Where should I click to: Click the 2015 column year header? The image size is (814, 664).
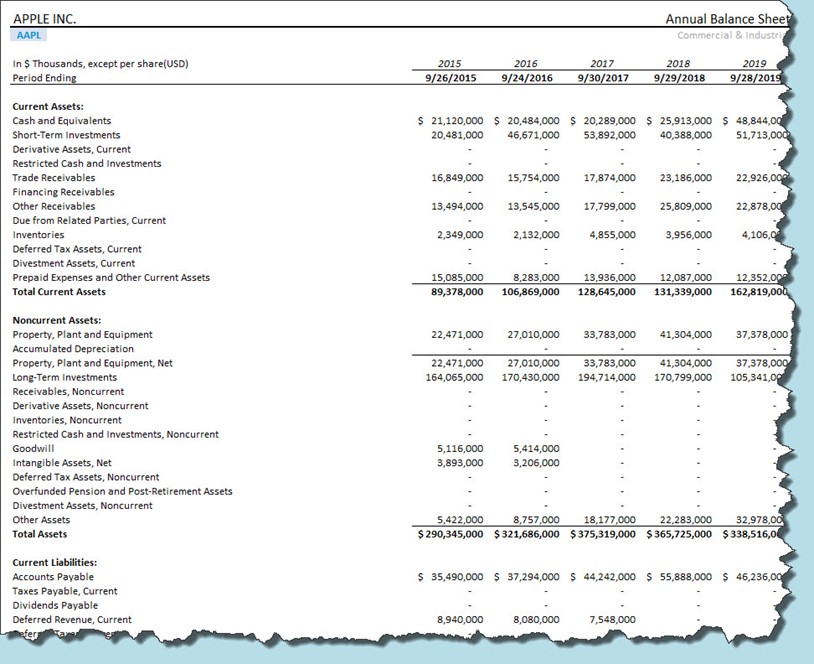coord(450,64)
